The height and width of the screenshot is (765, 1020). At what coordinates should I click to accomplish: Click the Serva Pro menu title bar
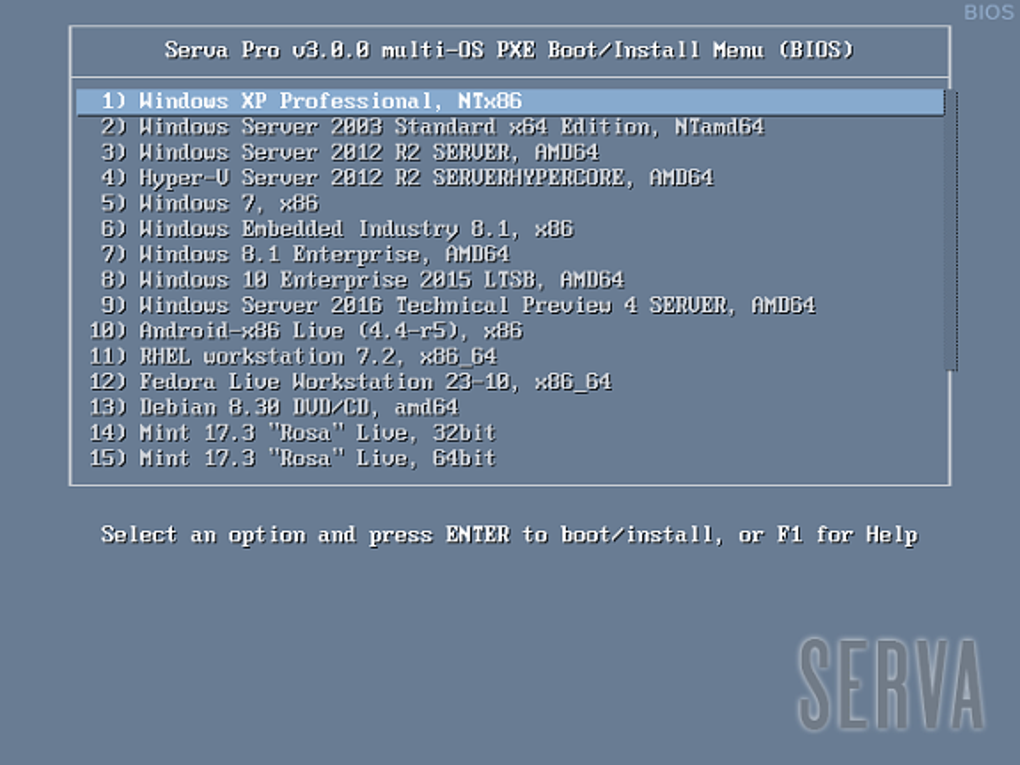[x=509, y=50]
